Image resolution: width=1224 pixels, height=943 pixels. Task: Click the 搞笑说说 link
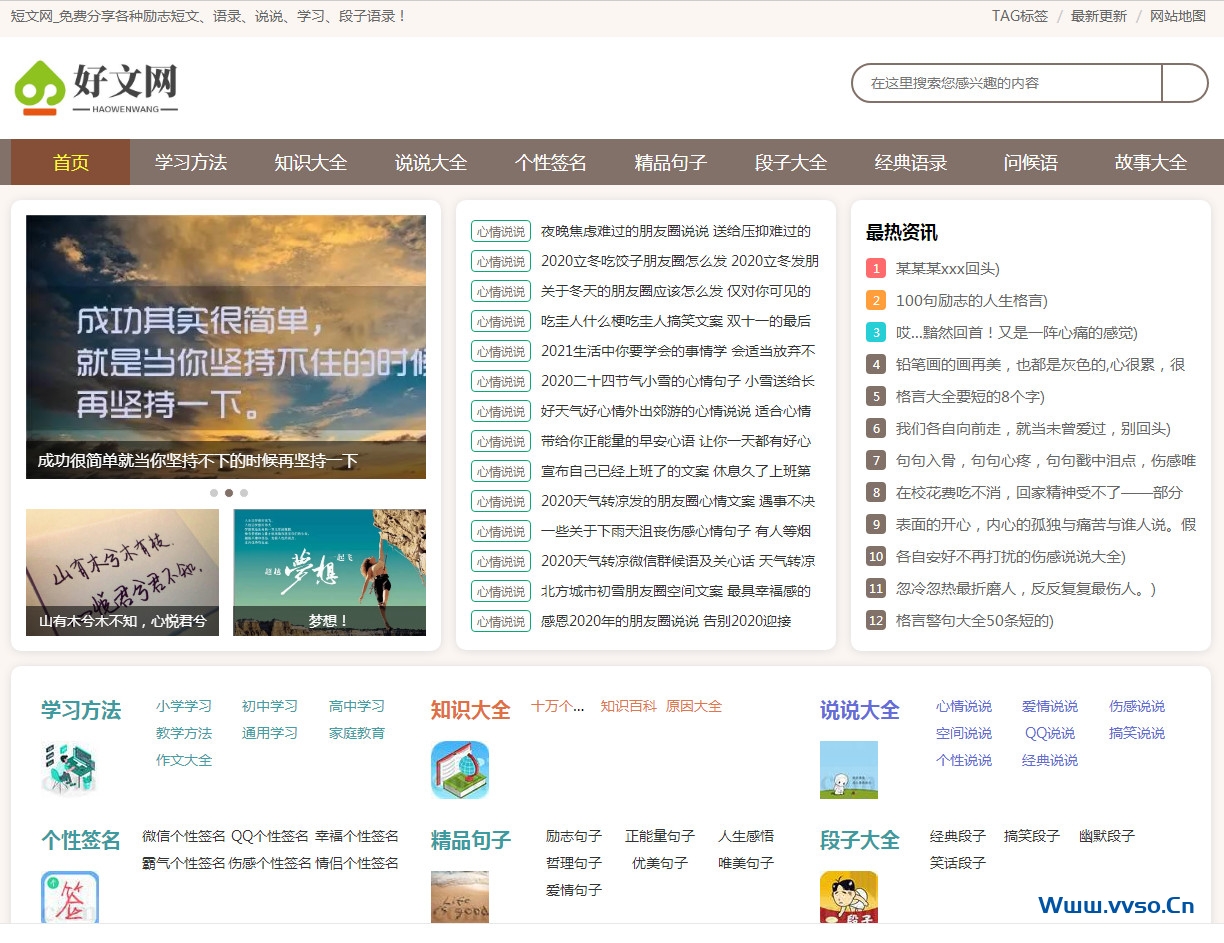pos(1136,733)
